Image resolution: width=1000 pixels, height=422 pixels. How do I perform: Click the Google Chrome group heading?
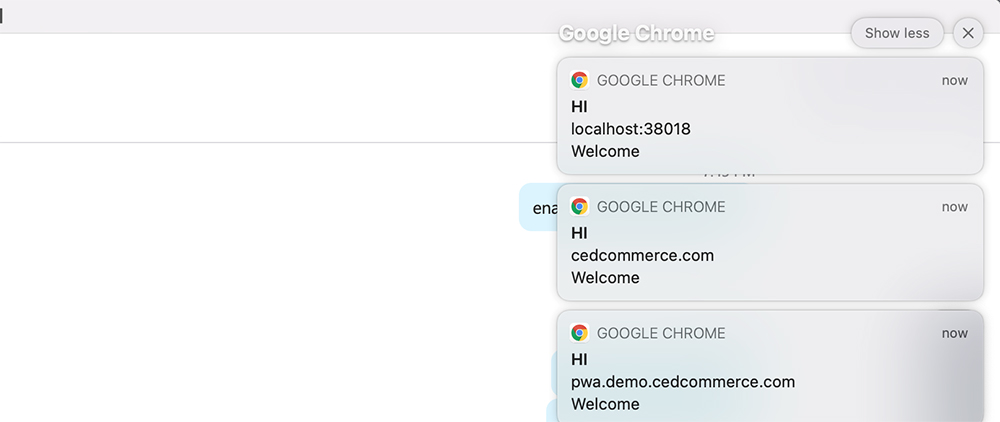click(x=636, y=33)
